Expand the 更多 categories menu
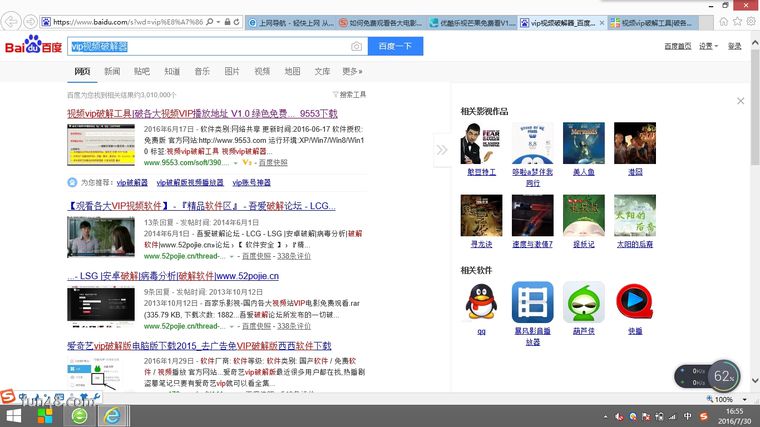 [x=352, y=71]
